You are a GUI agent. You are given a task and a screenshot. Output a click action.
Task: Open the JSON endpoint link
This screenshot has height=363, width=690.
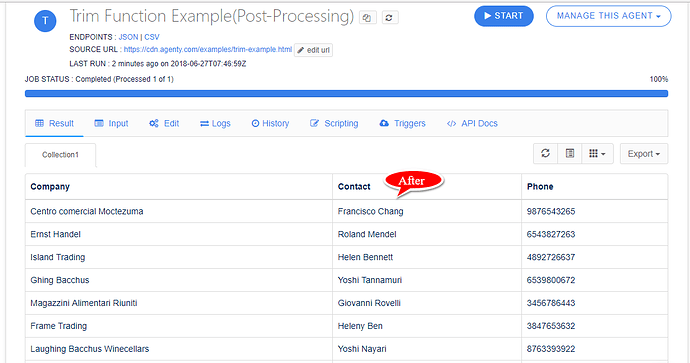(128, 37)
